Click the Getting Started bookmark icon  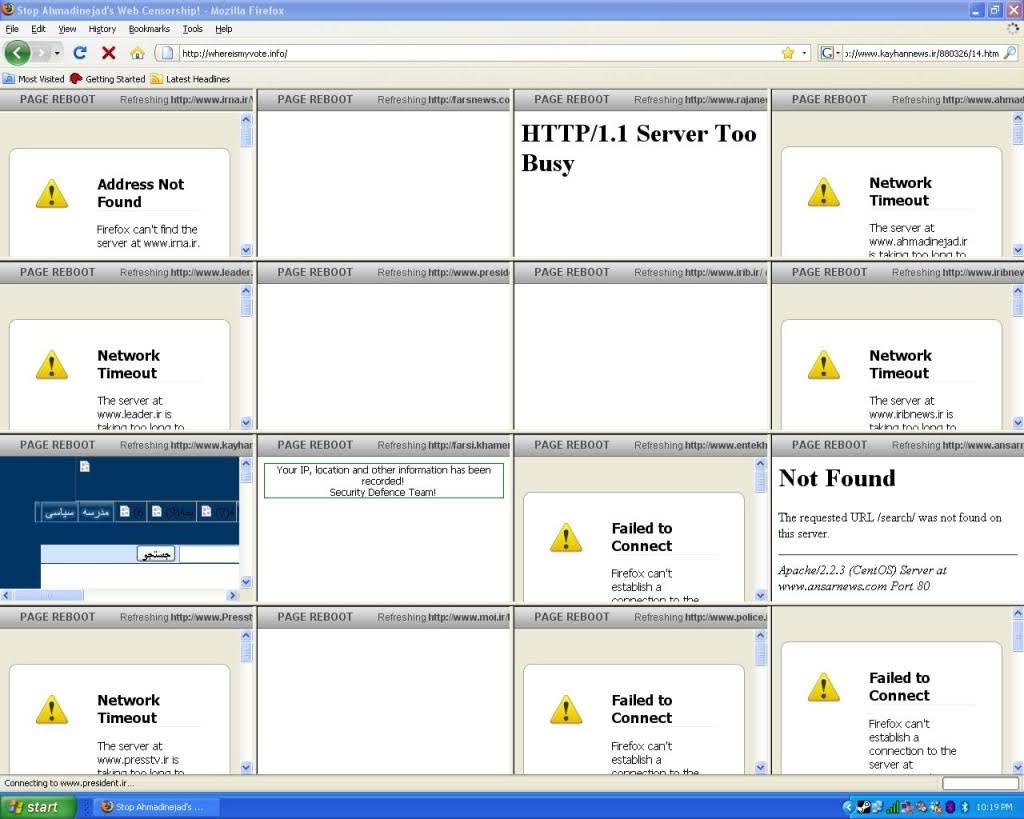coord(76,79)
